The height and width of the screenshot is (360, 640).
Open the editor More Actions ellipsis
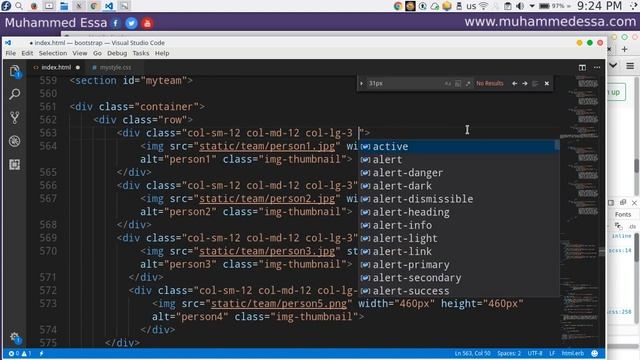click(597, 67)
